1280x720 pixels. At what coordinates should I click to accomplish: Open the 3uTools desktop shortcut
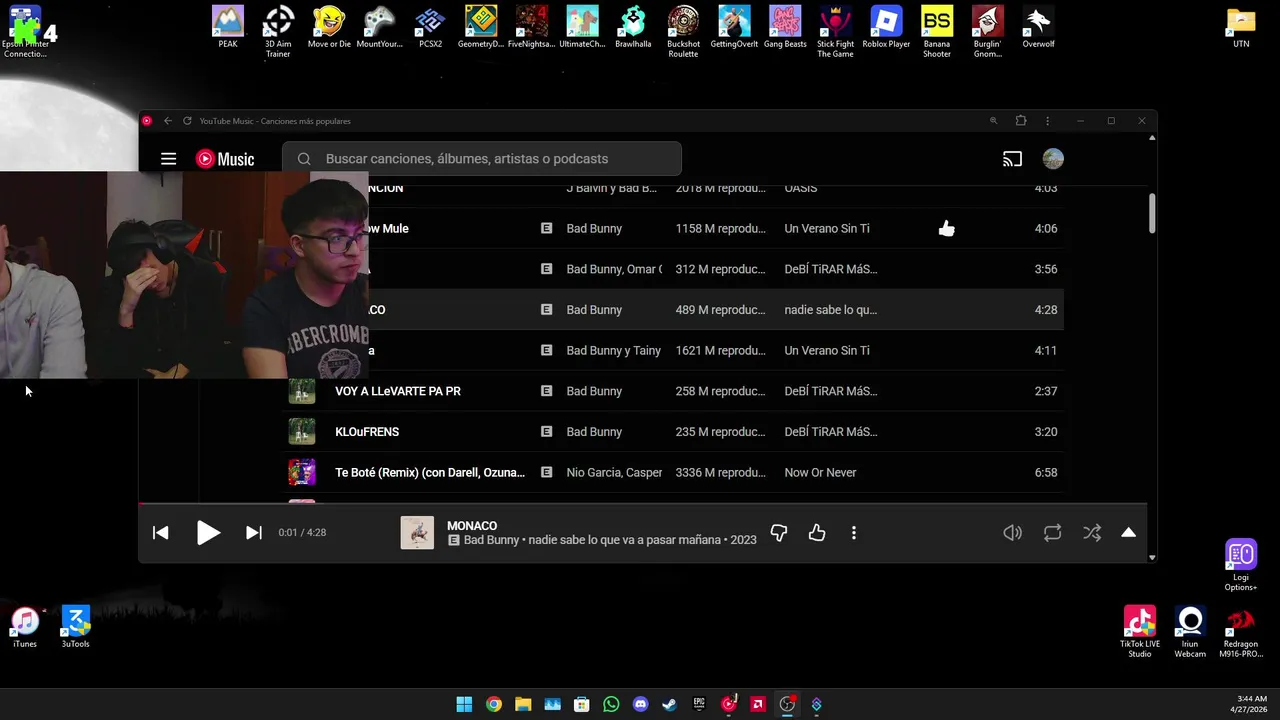(76, 627)
